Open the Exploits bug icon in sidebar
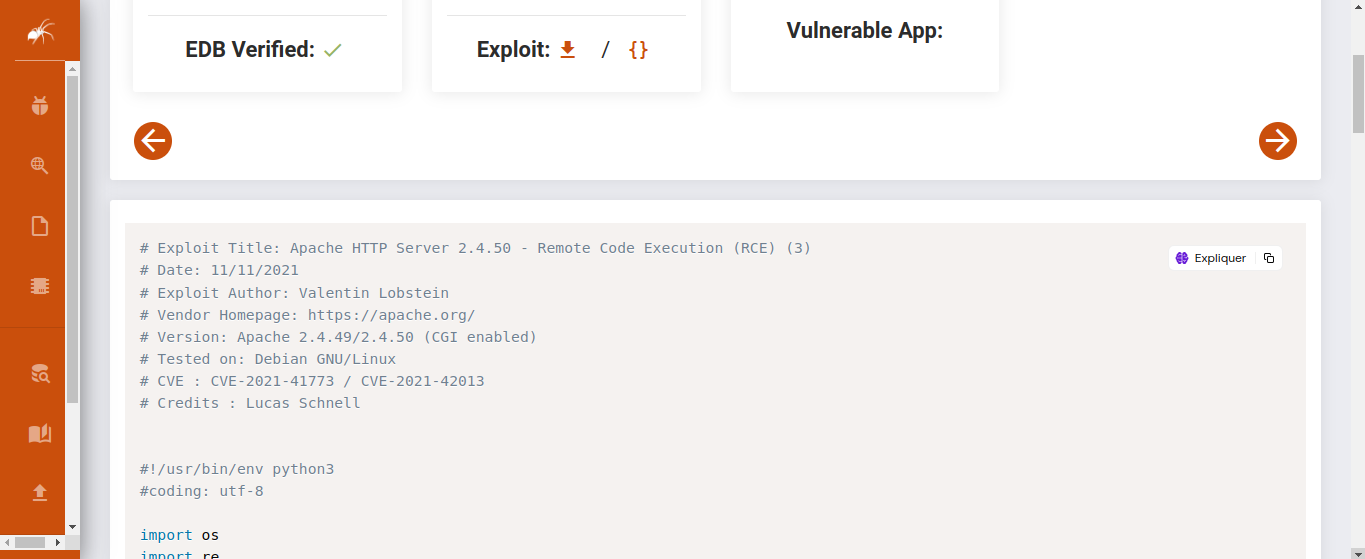 (x=40, y=105)
